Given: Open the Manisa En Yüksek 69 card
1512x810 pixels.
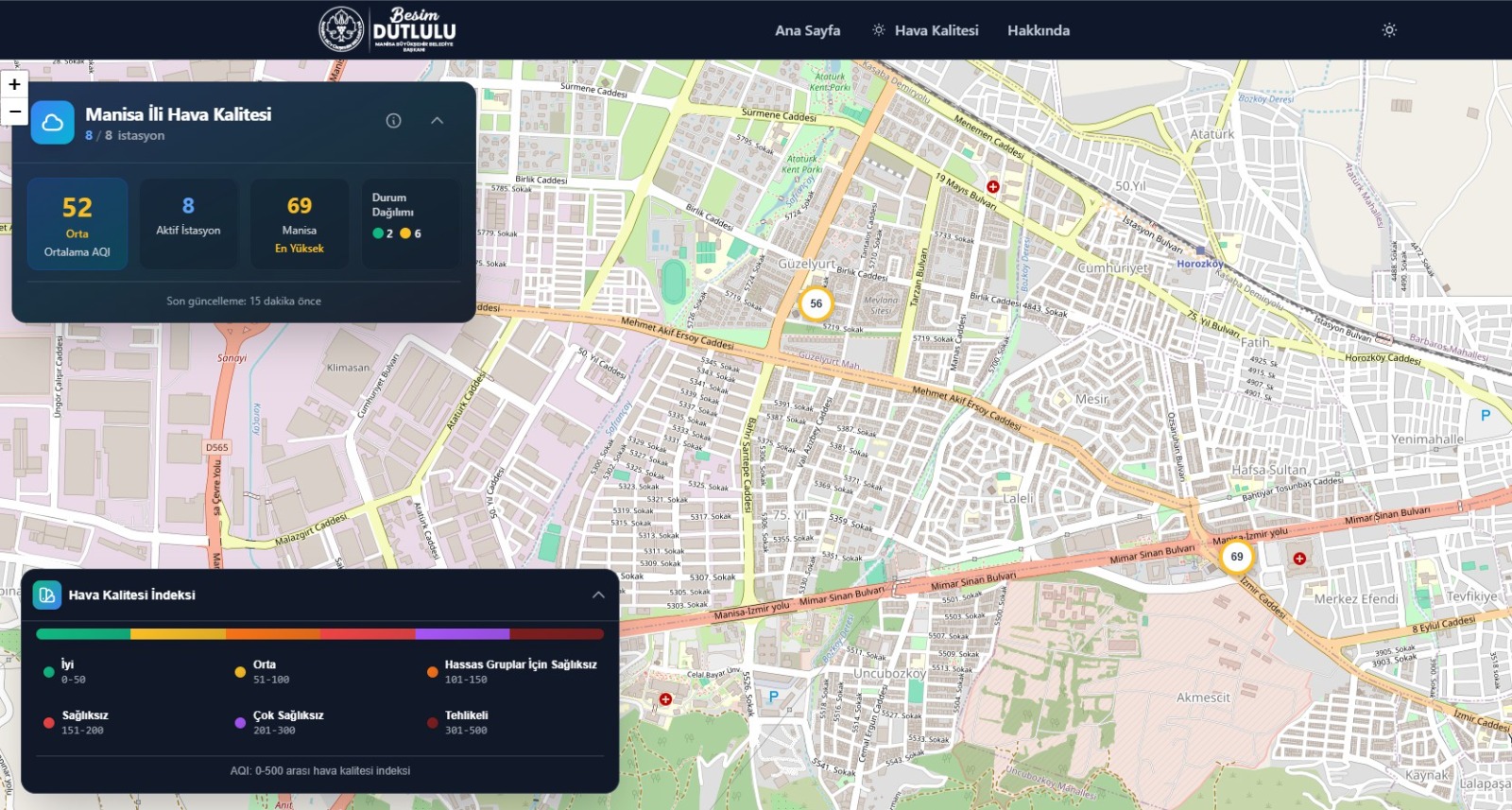Looking at the screenshot, I should coord(300,225).
